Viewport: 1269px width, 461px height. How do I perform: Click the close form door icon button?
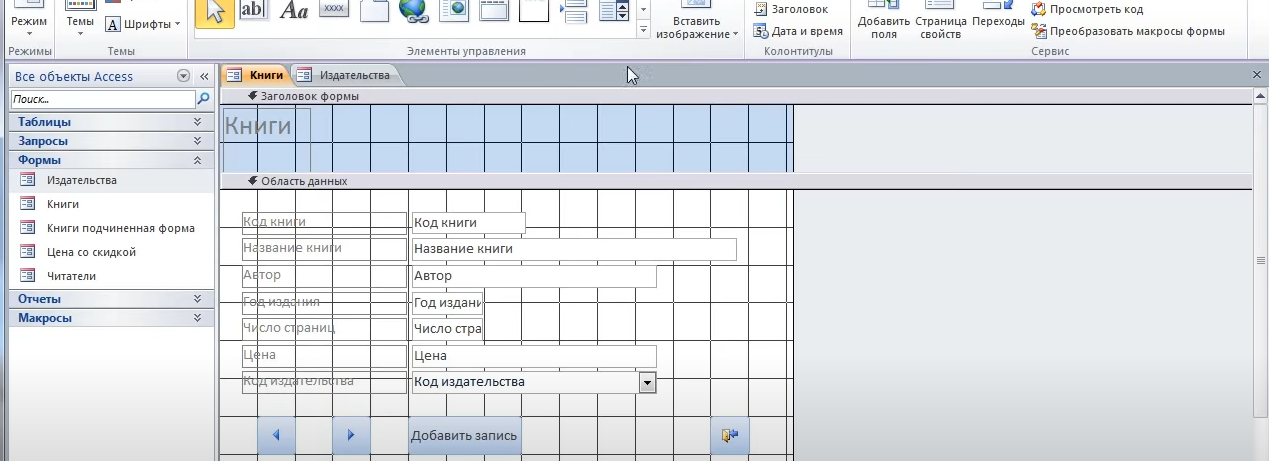click(x=729, y=435)
